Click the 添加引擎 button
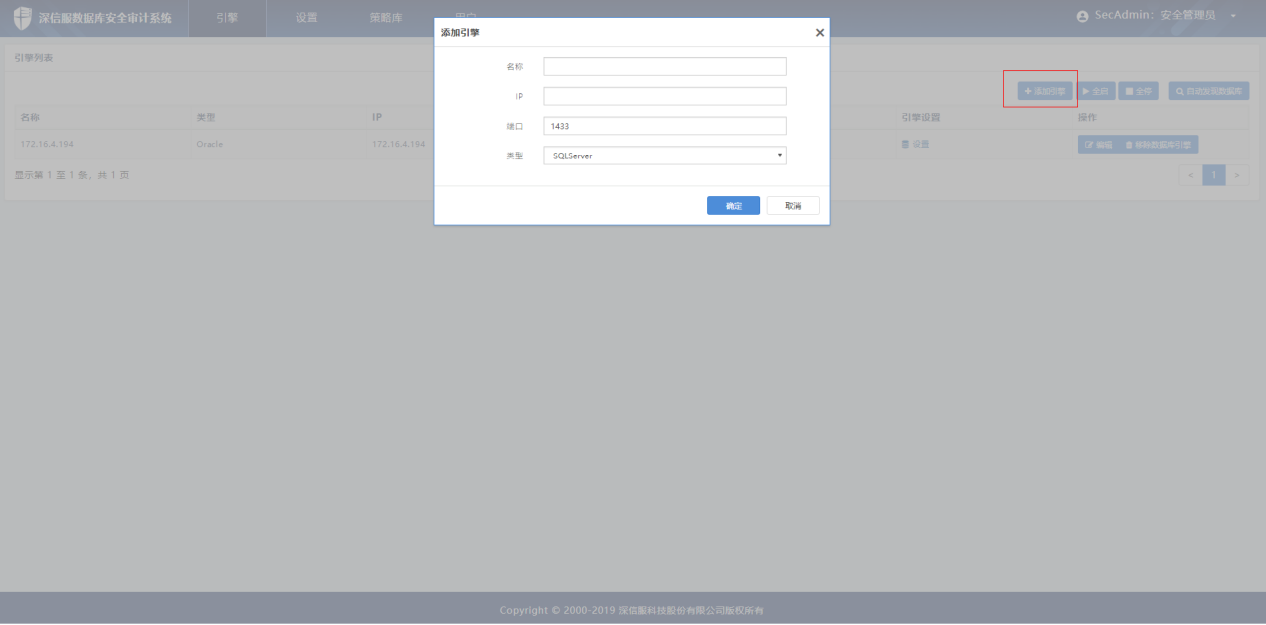The height and width of the screenshot is (625, 1266). click(1045, 91)
